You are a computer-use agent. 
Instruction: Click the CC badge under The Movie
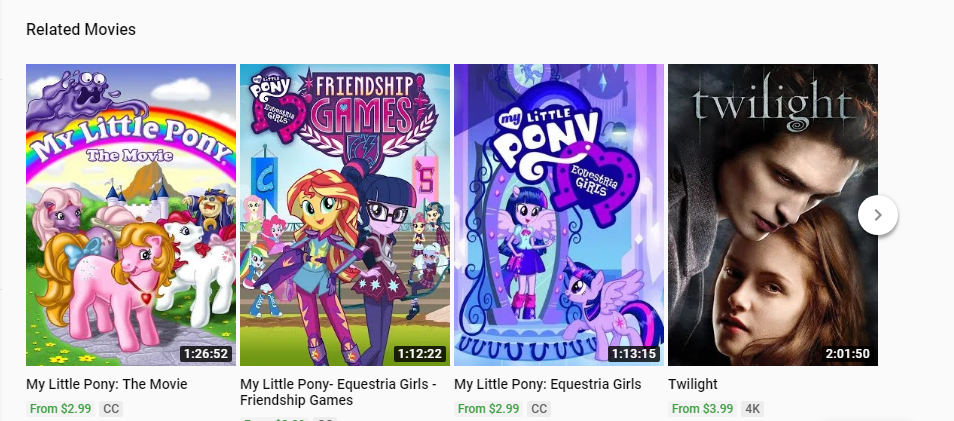[x=111, y=408]
